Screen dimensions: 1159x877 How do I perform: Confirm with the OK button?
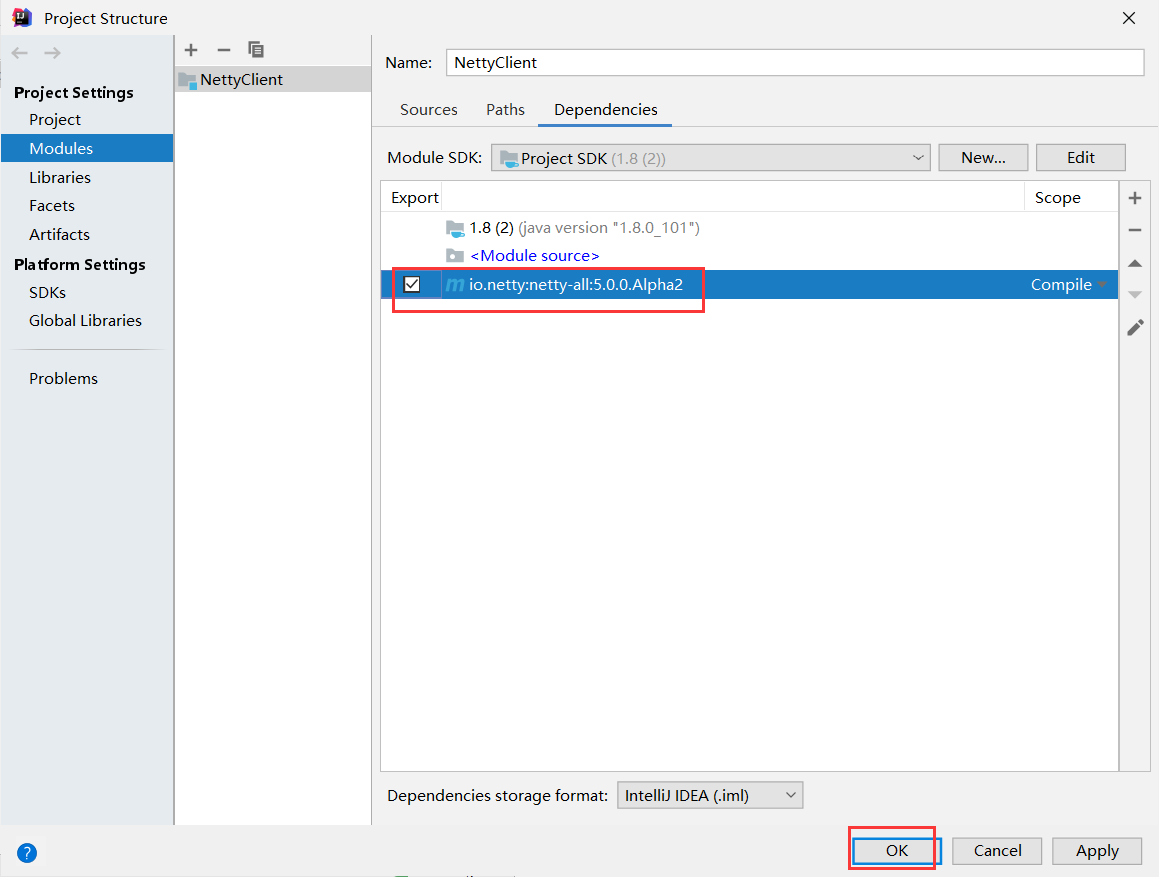[x=897, y=850]
